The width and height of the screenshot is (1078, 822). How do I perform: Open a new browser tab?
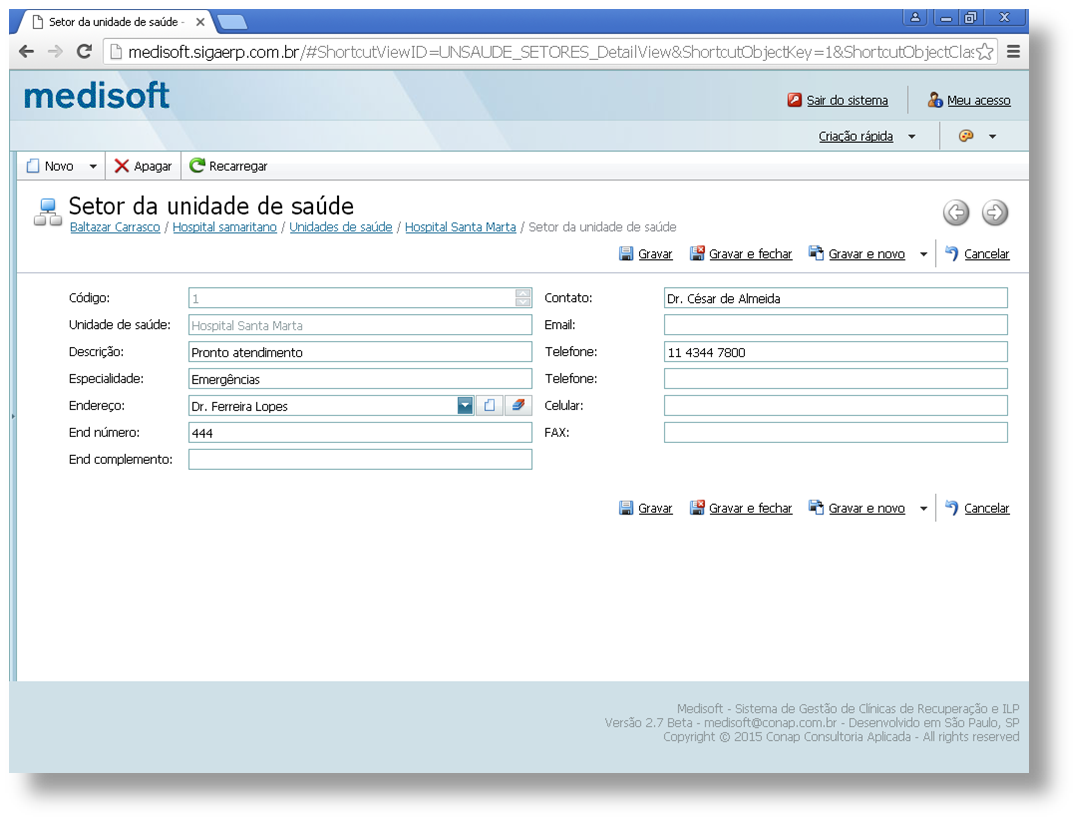232,23
